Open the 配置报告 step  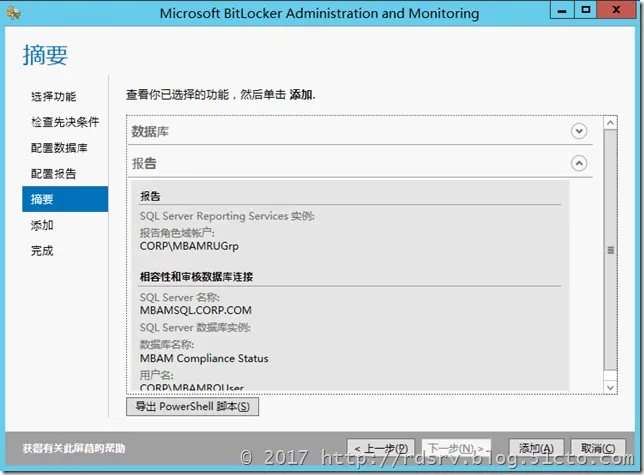[53, 174]
